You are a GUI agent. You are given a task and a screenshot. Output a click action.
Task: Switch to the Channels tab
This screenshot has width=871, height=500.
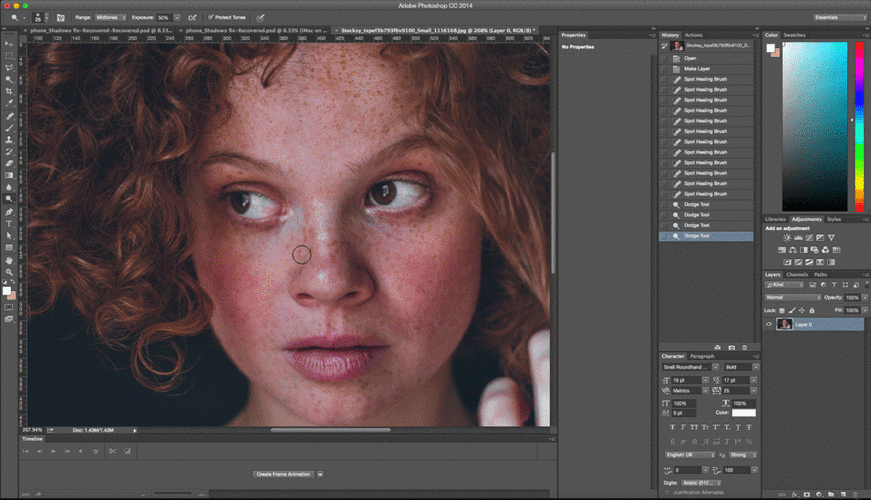[797, 274]
